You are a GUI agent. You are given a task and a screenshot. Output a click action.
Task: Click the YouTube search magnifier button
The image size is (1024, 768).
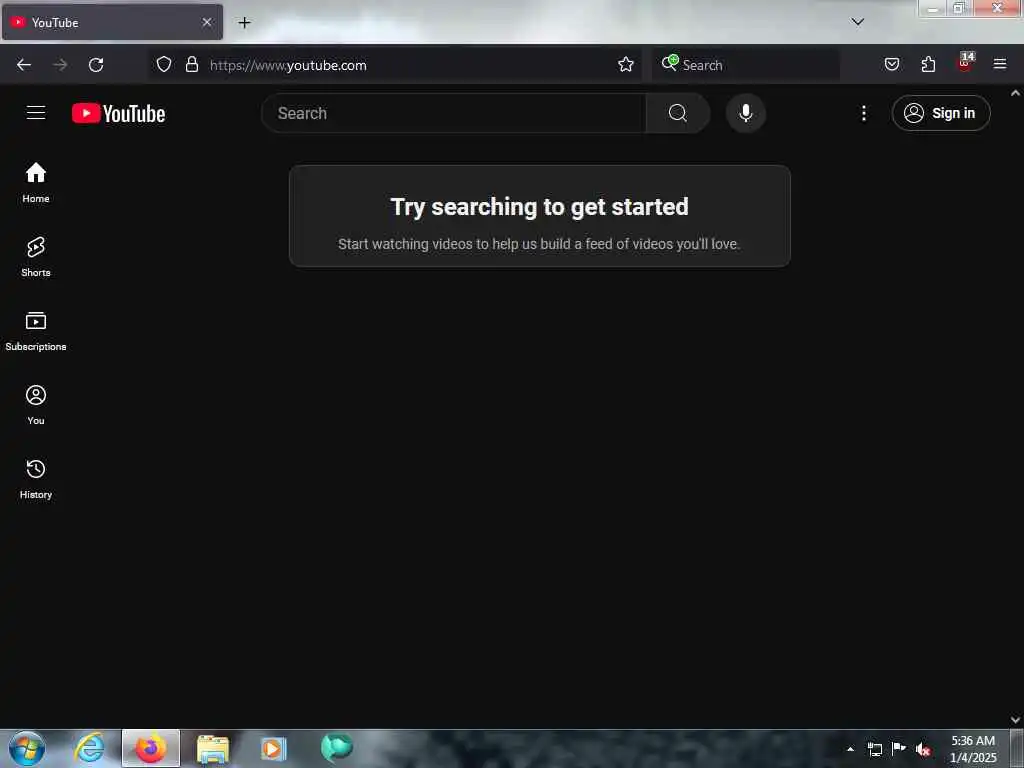coord(677,113)
